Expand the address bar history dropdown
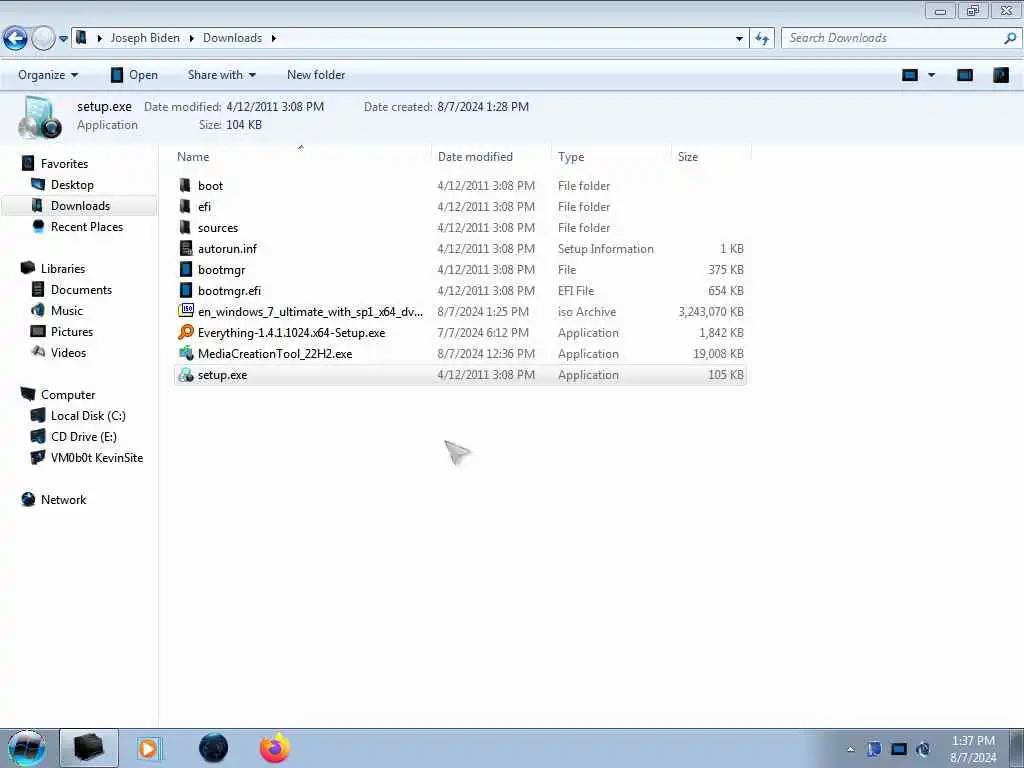This screenshot has width=1024, height=768. point(739,39)
